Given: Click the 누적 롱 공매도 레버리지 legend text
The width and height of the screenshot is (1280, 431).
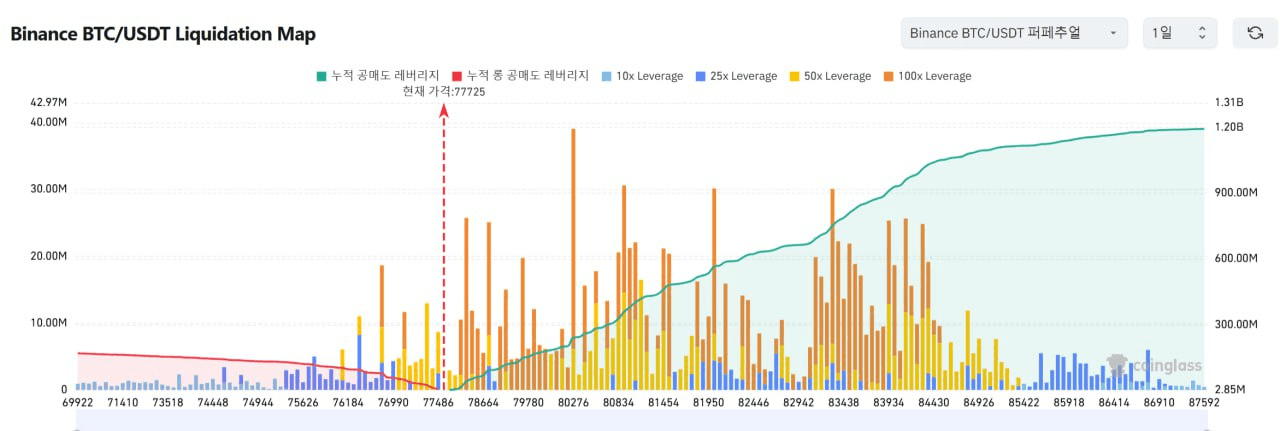Looking at the screenshot, I should coord(527,76).
